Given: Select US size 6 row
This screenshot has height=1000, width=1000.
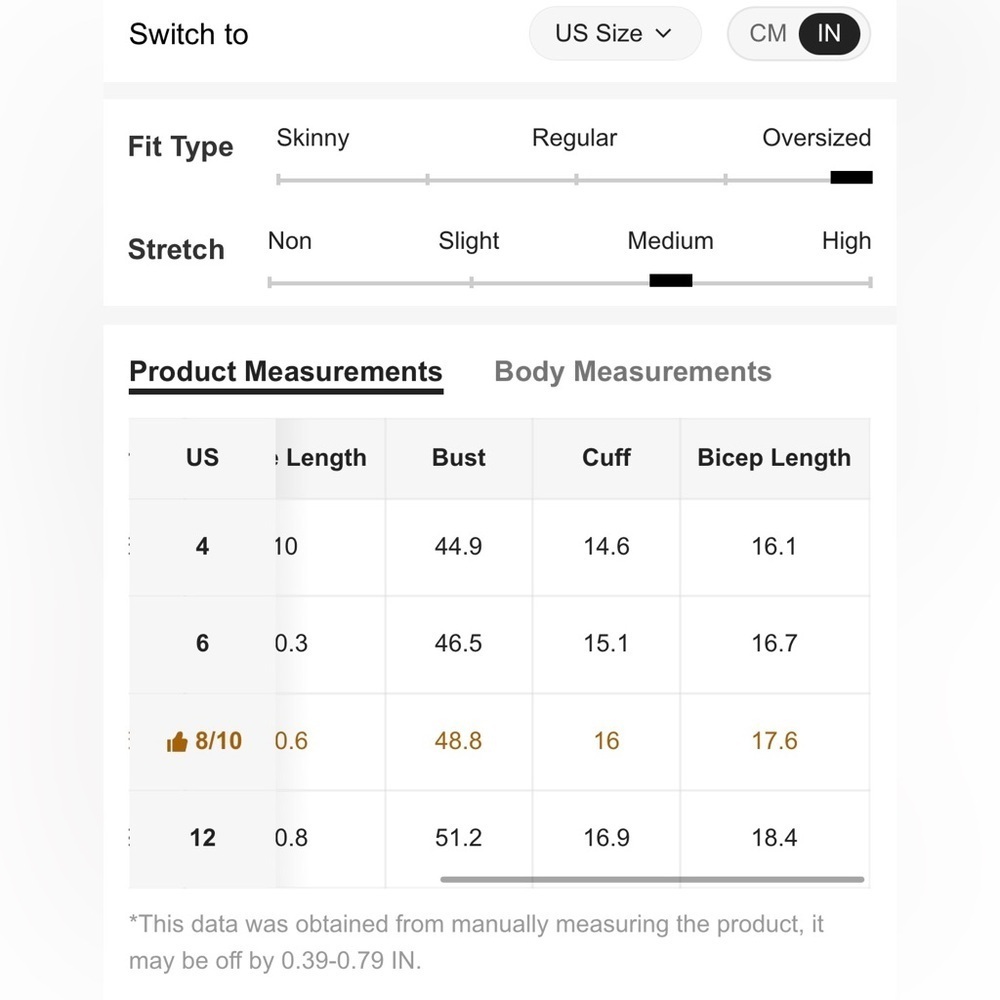Looking at the screenshot, I should coord(499,644).
